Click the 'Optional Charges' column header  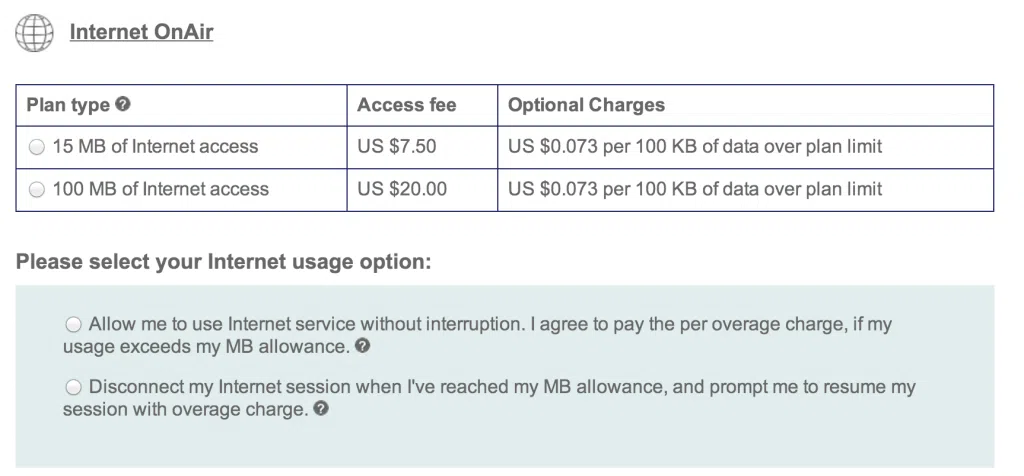click(x=586, y=105)
